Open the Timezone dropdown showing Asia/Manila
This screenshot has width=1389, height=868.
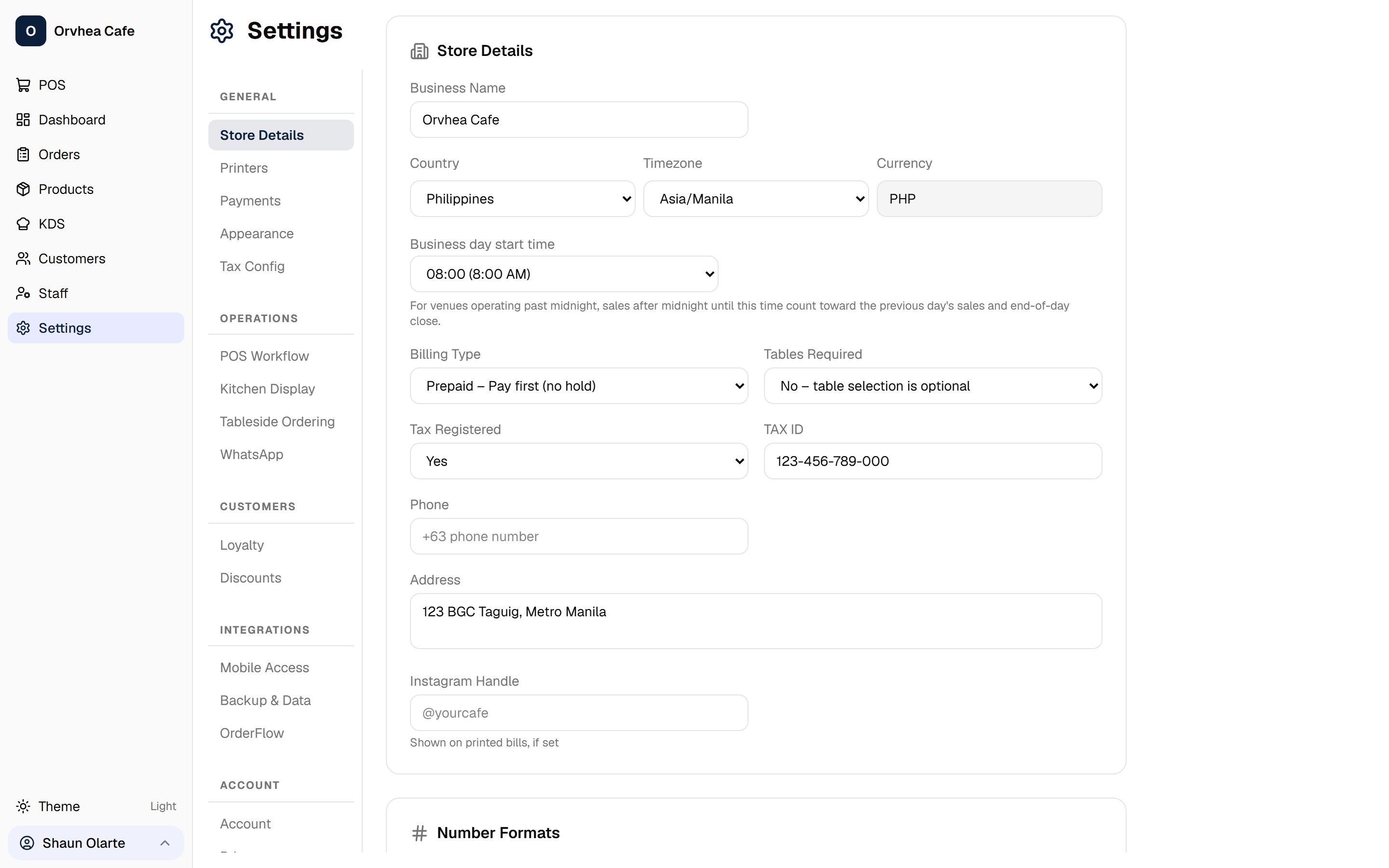pyautogui.click(x=756, y=199)
